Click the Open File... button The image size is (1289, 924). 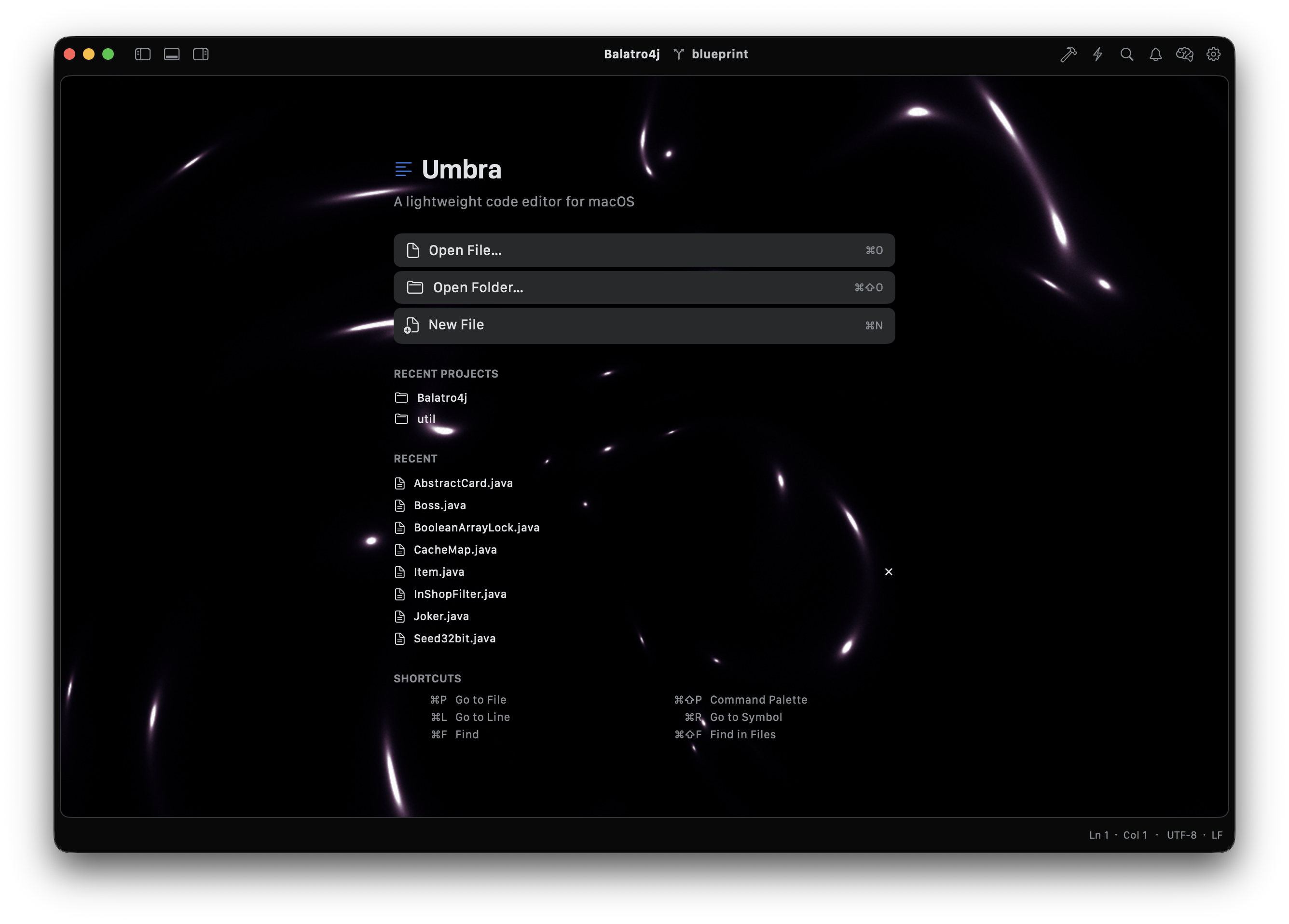coord(644,250)
